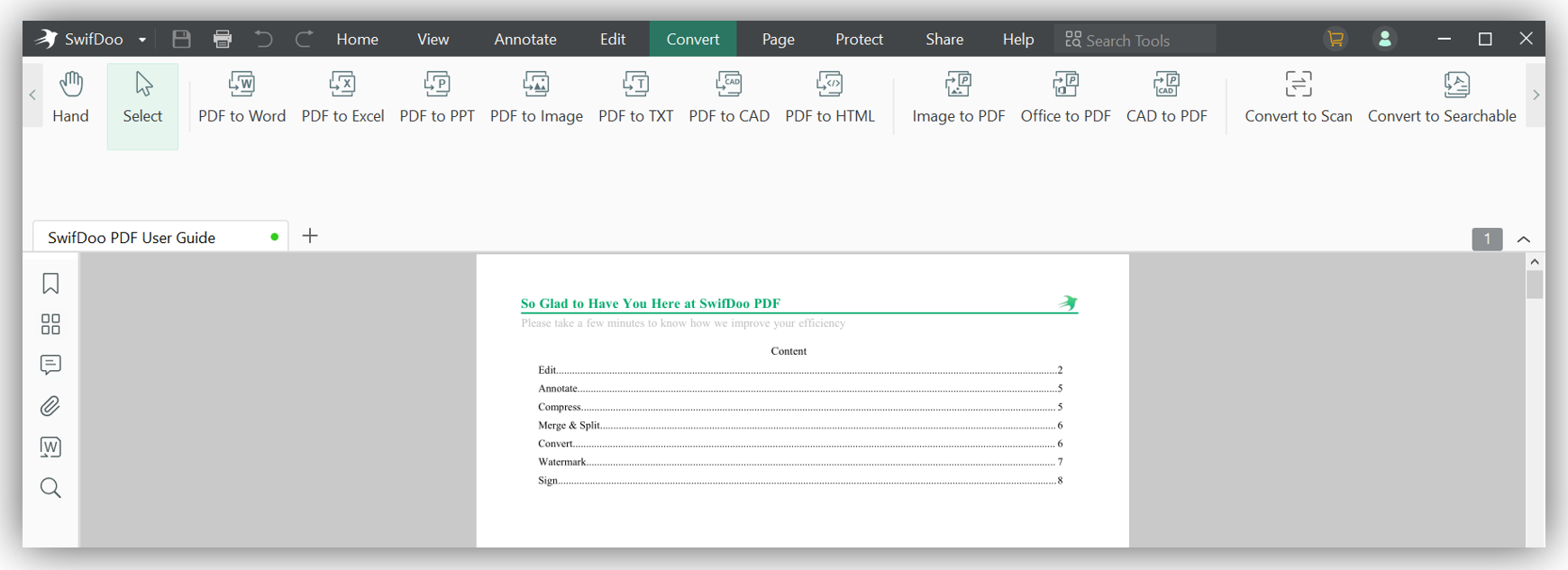Switch to the Home tab
This screenshot has width=1568, height=570.
(x=358, y=39)
